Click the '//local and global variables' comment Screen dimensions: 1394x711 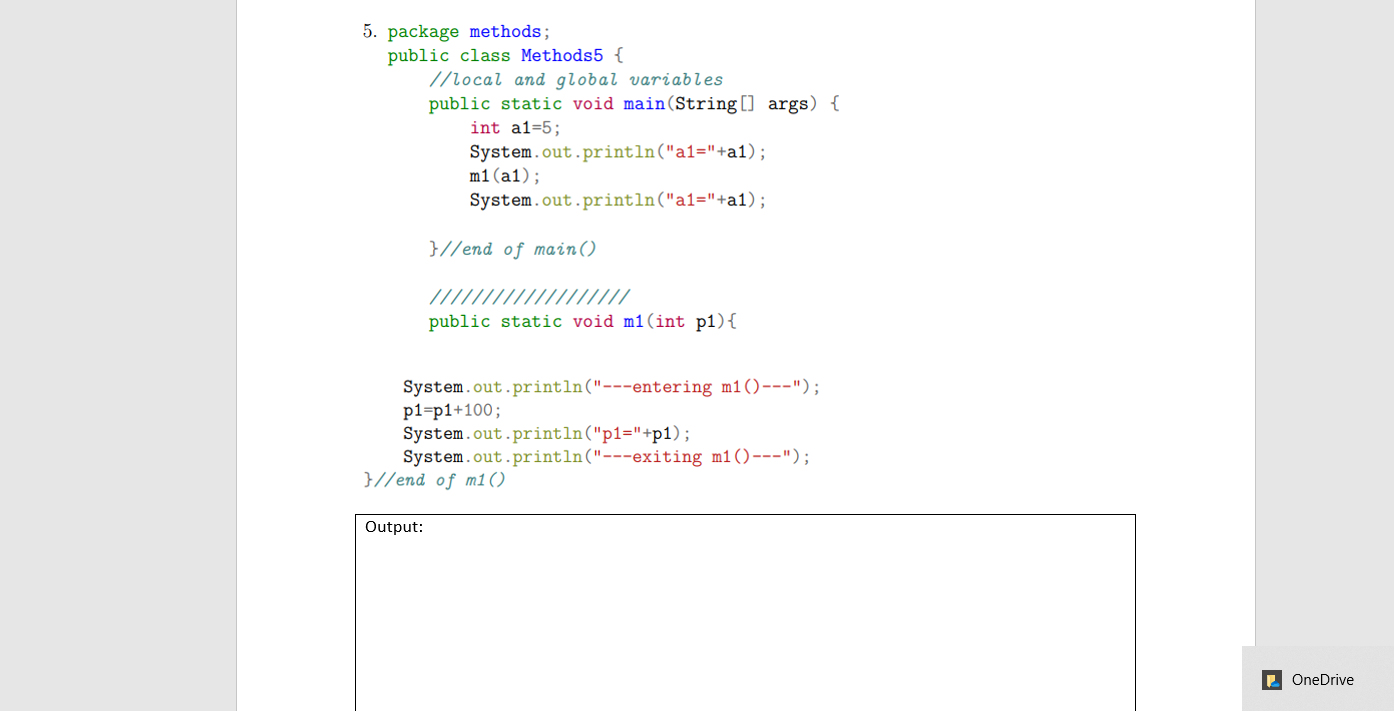(x=576, y=80)
